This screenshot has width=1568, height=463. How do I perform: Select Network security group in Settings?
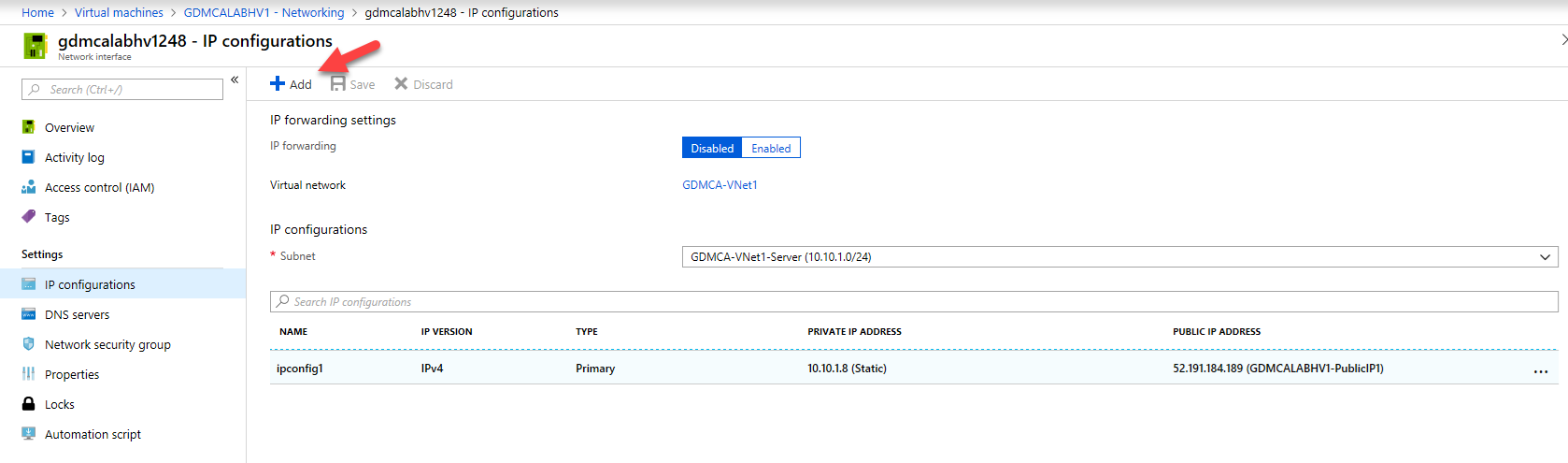point(107,344)
